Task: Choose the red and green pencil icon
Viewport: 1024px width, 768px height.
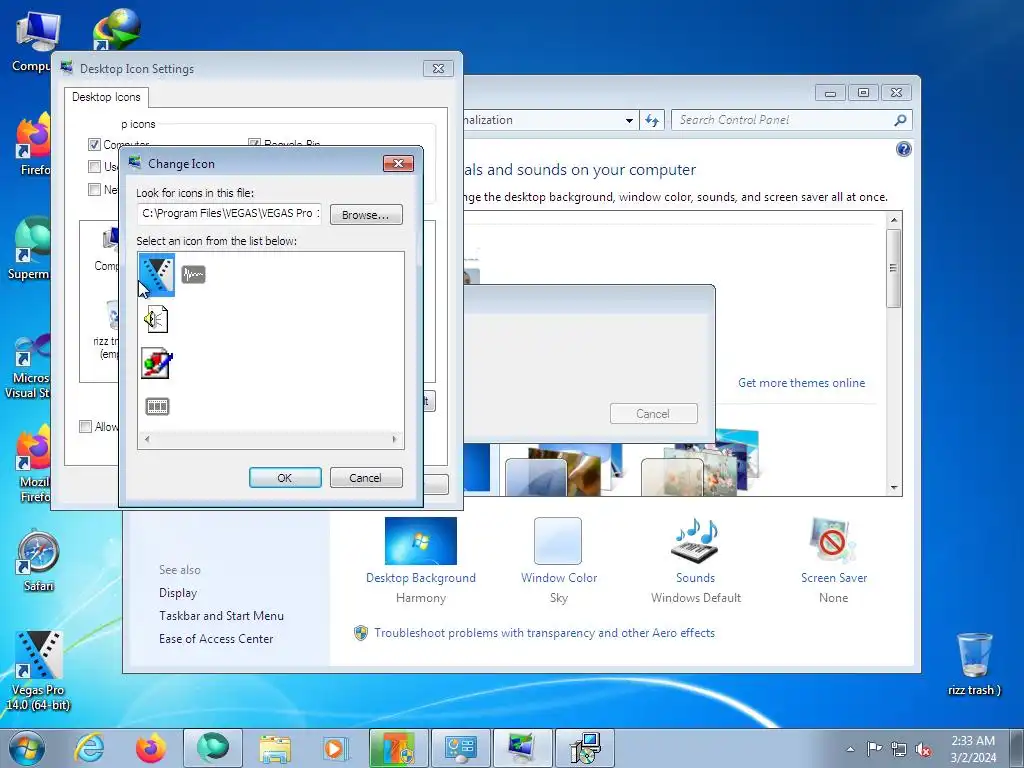Action: coord(157,363)
